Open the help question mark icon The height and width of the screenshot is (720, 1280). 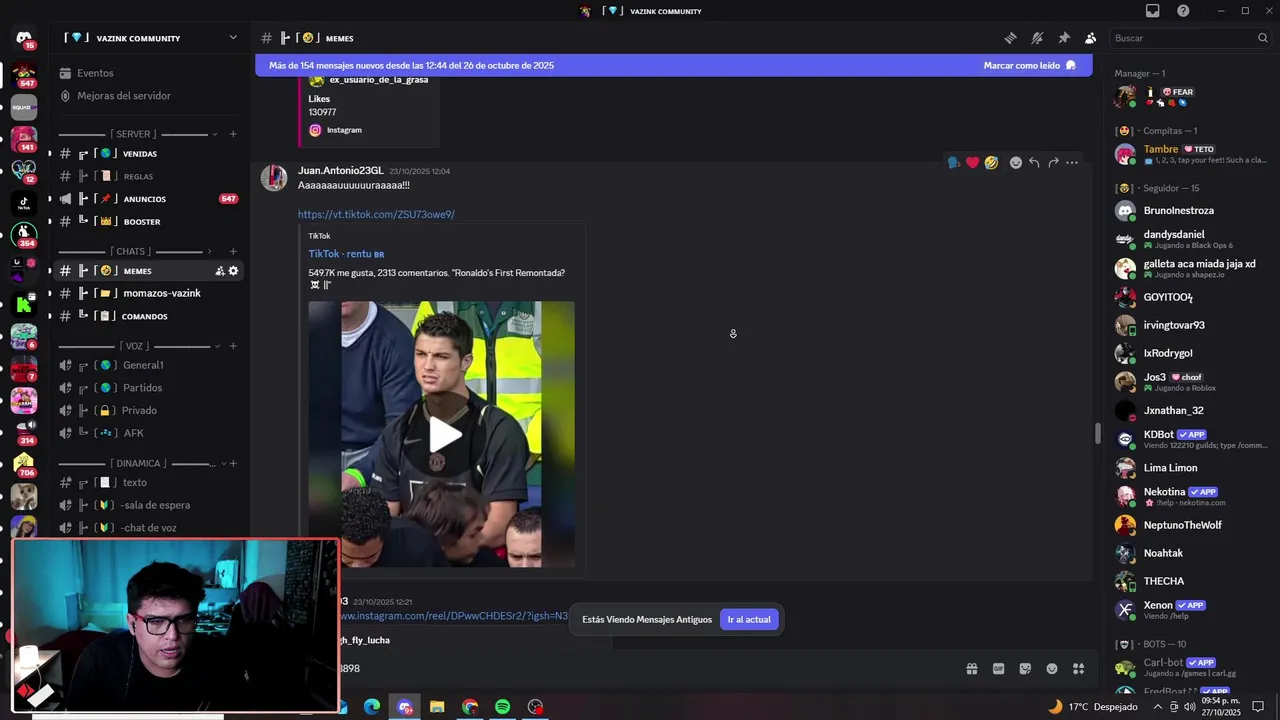1183,11
